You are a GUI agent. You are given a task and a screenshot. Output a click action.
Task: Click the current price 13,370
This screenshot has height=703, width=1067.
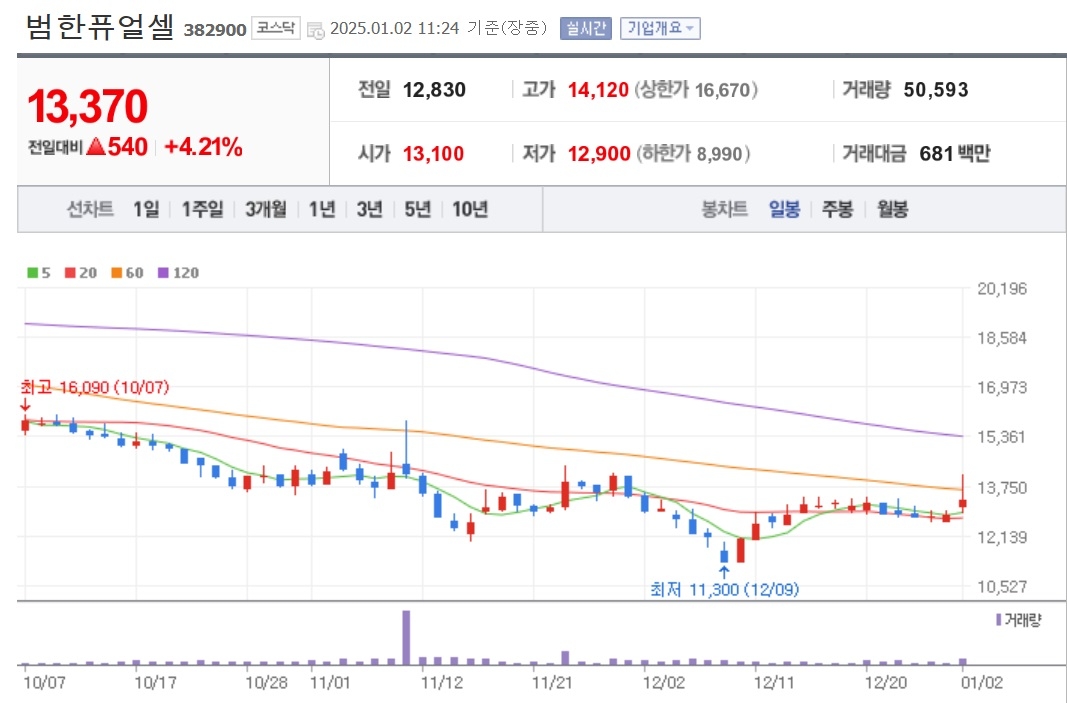point(87,106)
